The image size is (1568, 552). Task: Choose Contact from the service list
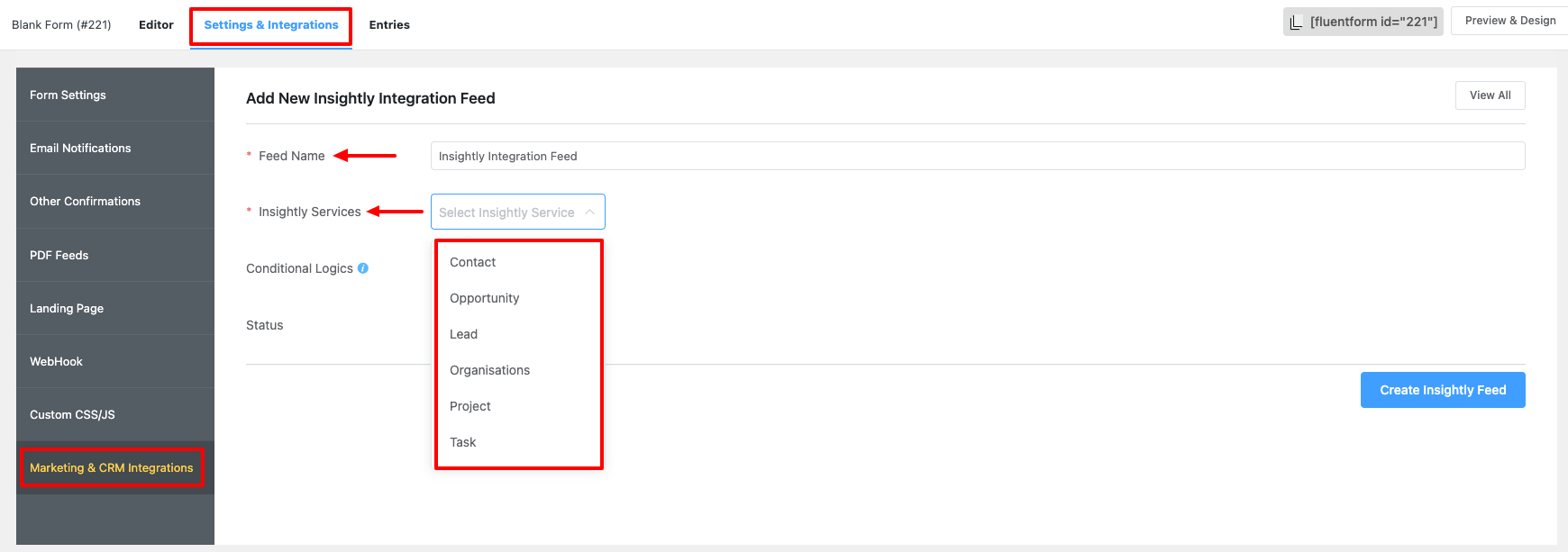click(x=518, y=262)
